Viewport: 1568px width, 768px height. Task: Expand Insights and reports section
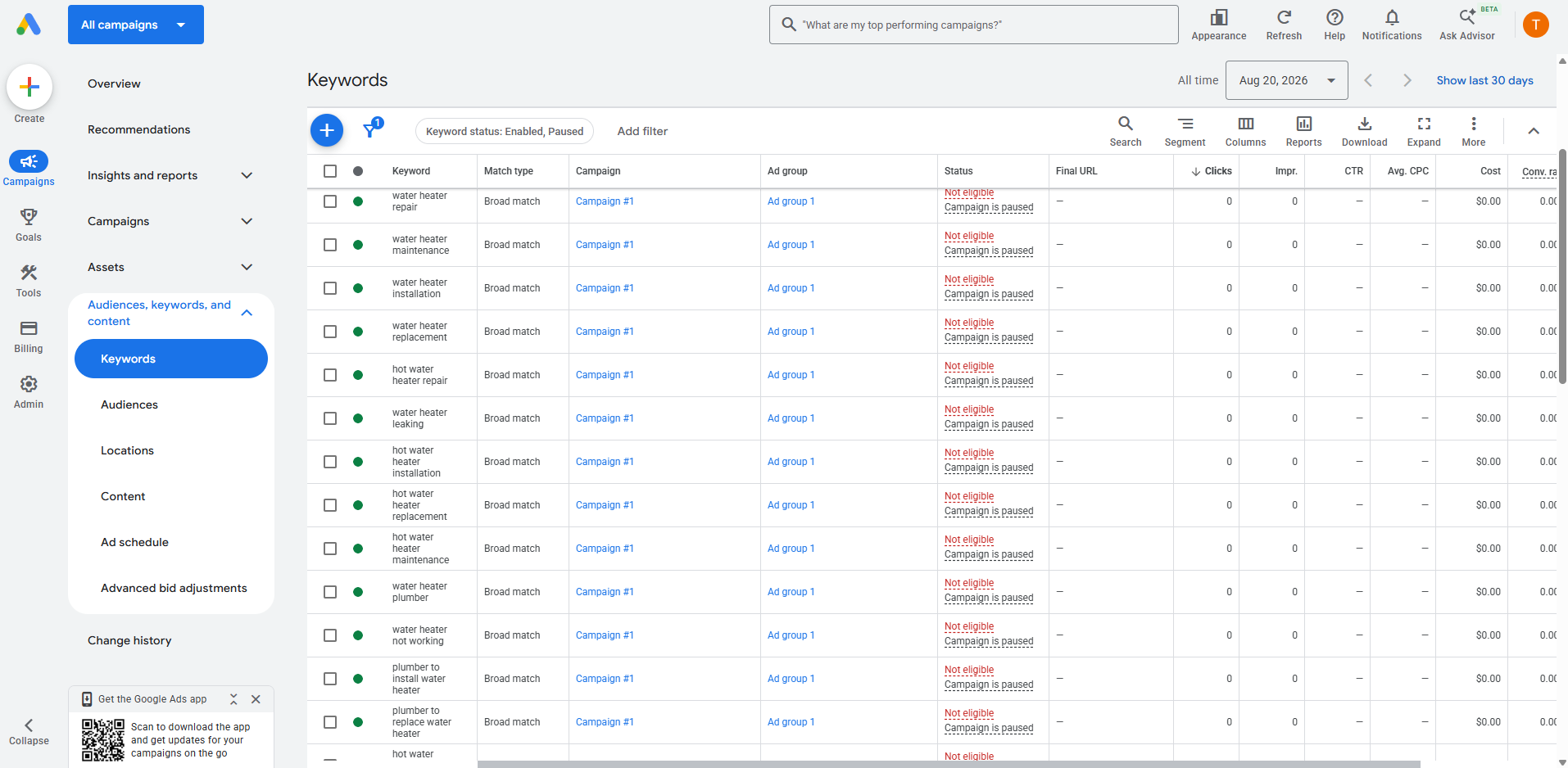click(x=247, y=175)
